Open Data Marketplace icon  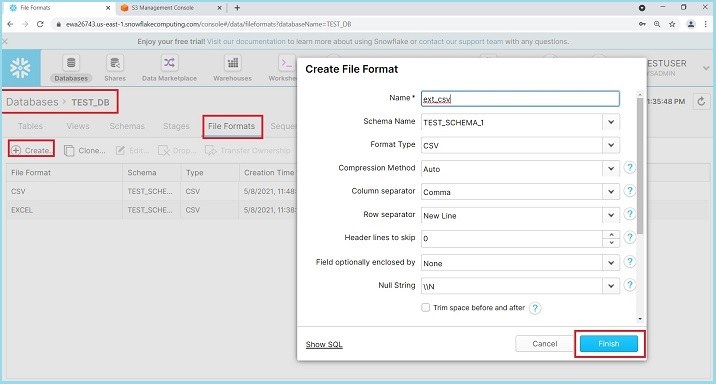169,63
